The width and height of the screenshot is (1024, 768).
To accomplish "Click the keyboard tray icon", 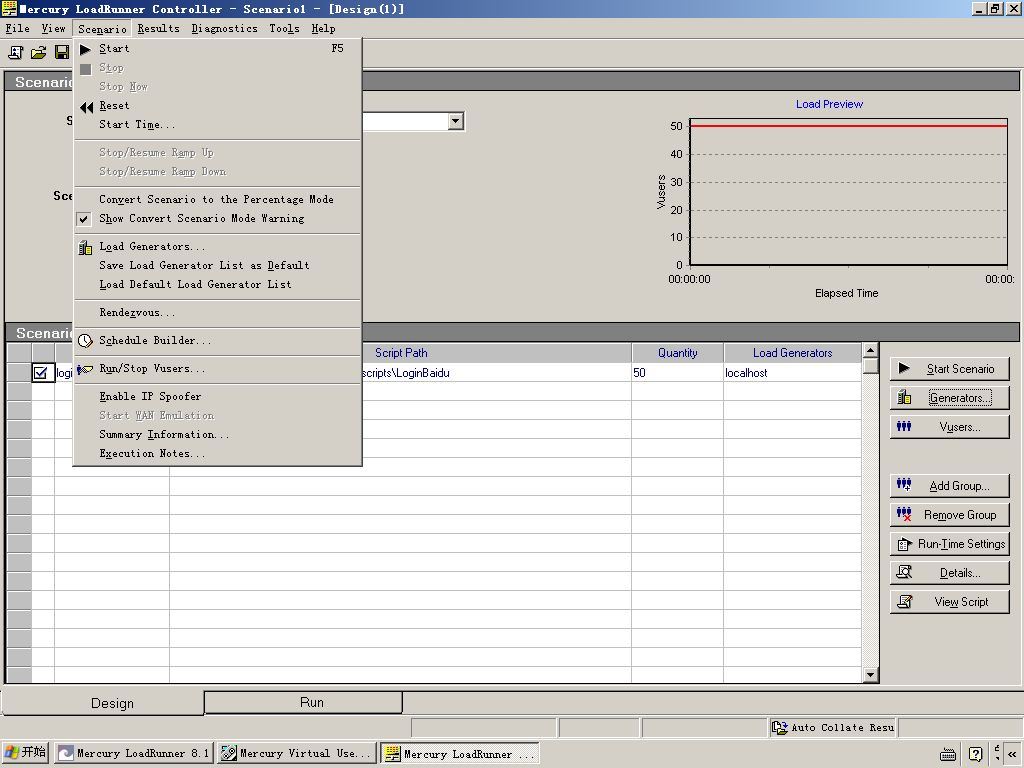I will (948, 754).
